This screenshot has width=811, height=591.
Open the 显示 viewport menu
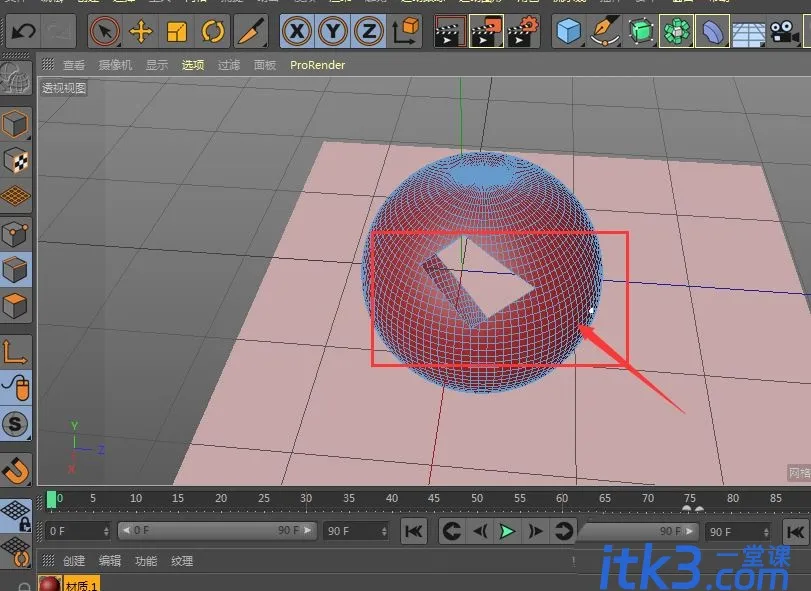click(157, 65)
